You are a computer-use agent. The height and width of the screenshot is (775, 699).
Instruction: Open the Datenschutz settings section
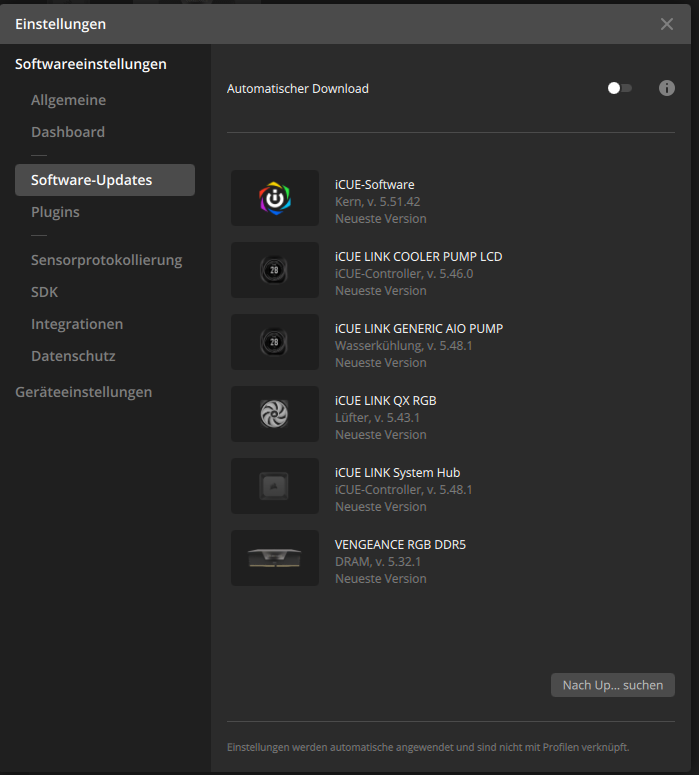tap(73, 356)
